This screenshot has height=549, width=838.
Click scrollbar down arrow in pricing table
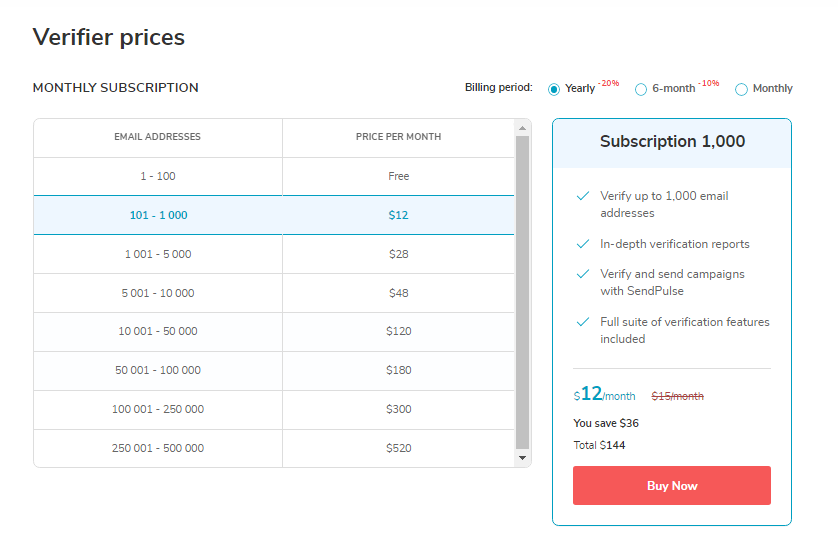tap(522, 457)
